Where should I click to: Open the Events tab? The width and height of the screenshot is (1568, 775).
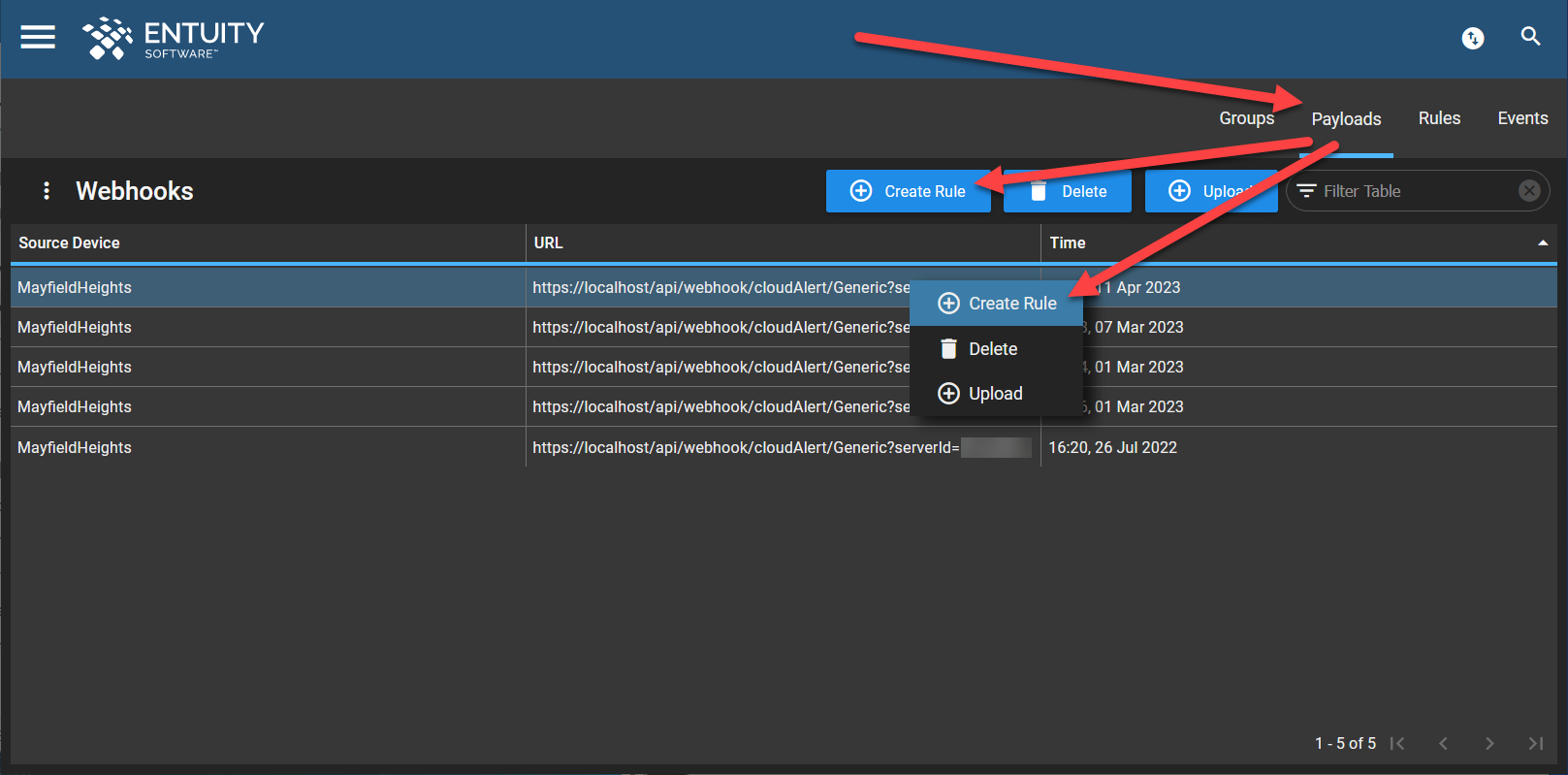point(1522,118)
